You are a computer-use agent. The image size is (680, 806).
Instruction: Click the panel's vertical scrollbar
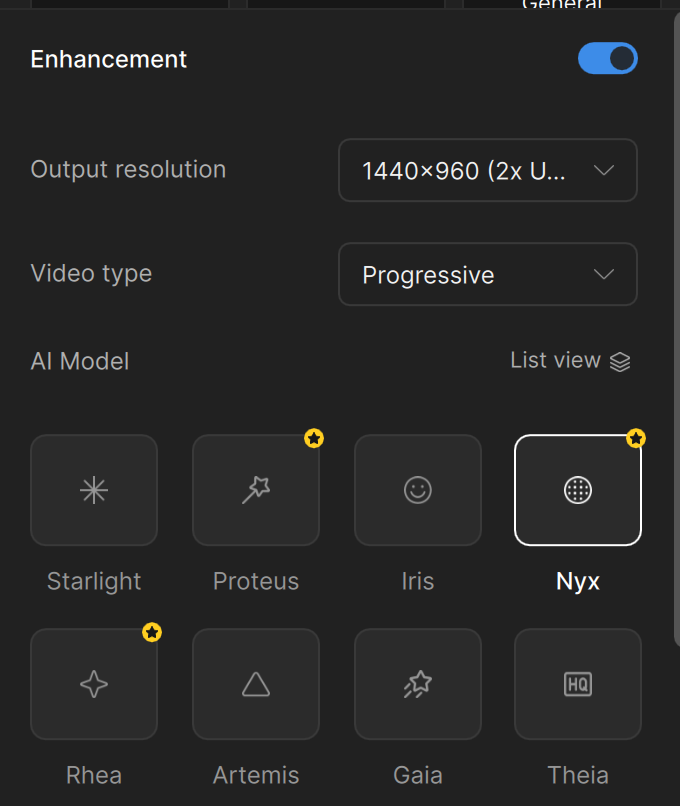pos(676,320)
